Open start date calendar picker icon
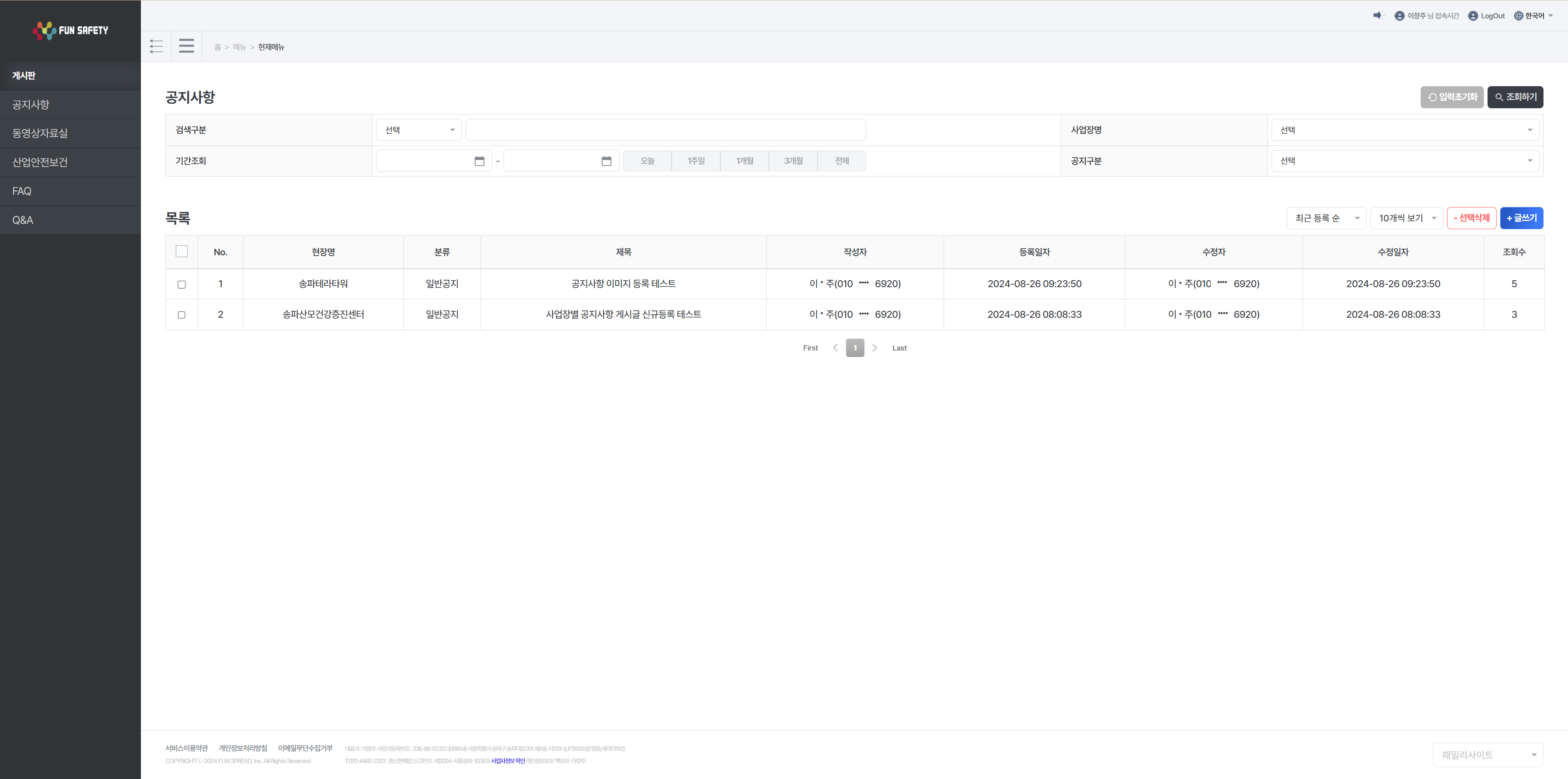The image size is (1568, 779). (479, 161)
